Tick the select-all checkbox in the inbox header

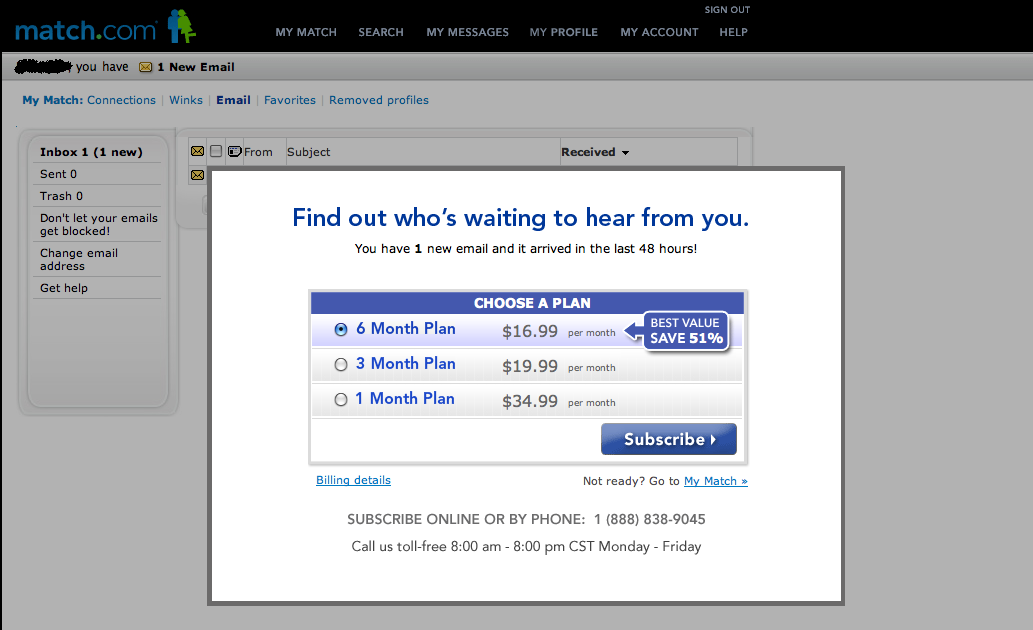point(216,152)
